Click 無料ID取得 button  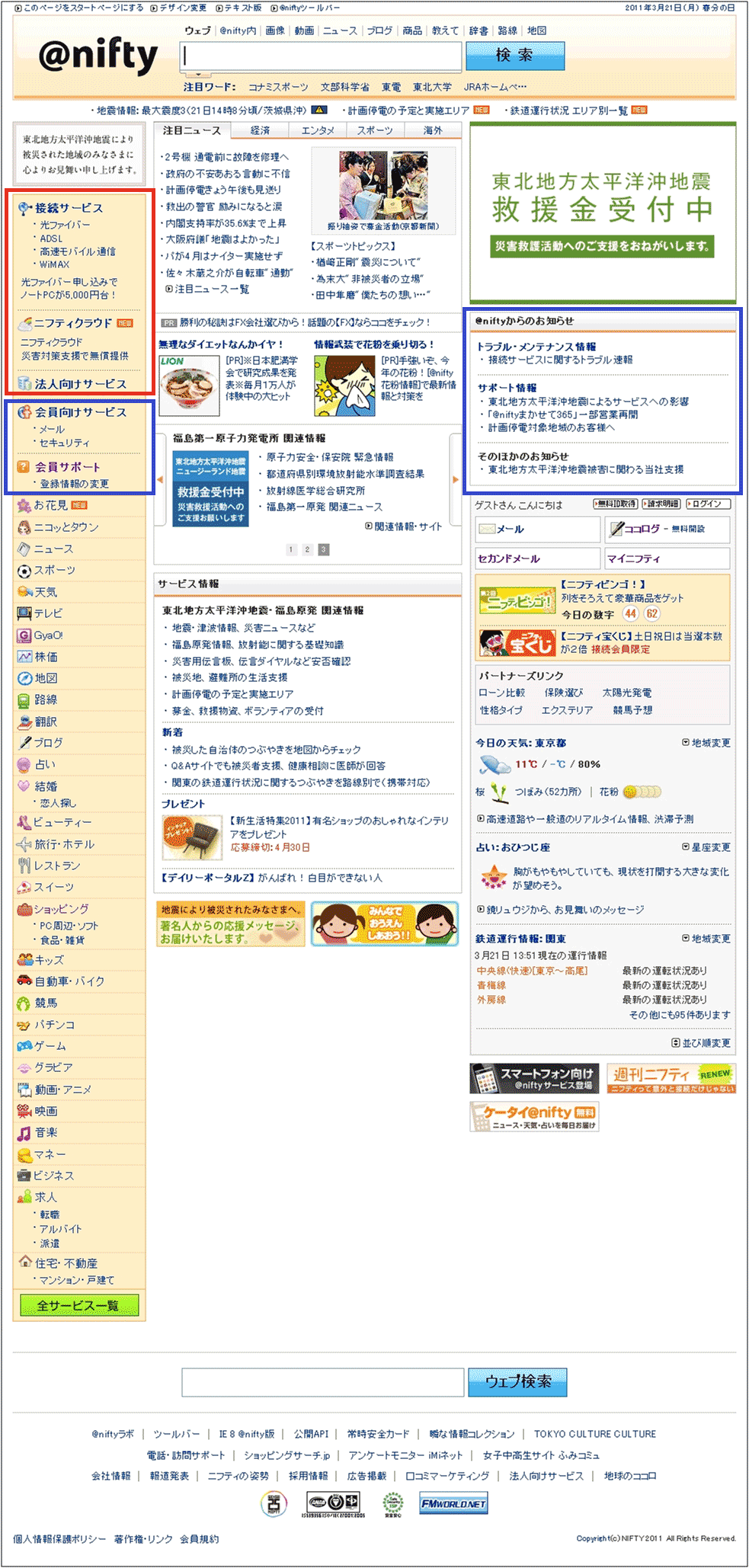point(615,504)
